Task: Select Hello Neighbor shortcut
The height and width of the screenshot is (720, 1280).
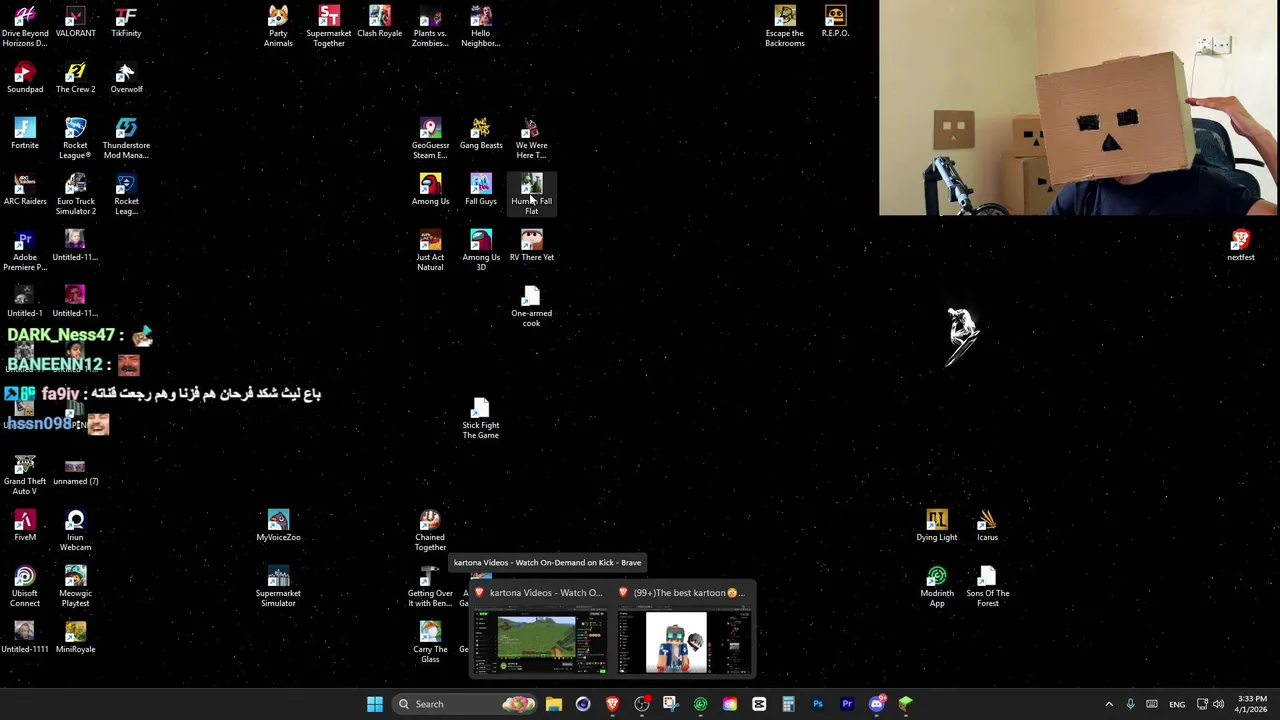Action: (x=481, y=27)
